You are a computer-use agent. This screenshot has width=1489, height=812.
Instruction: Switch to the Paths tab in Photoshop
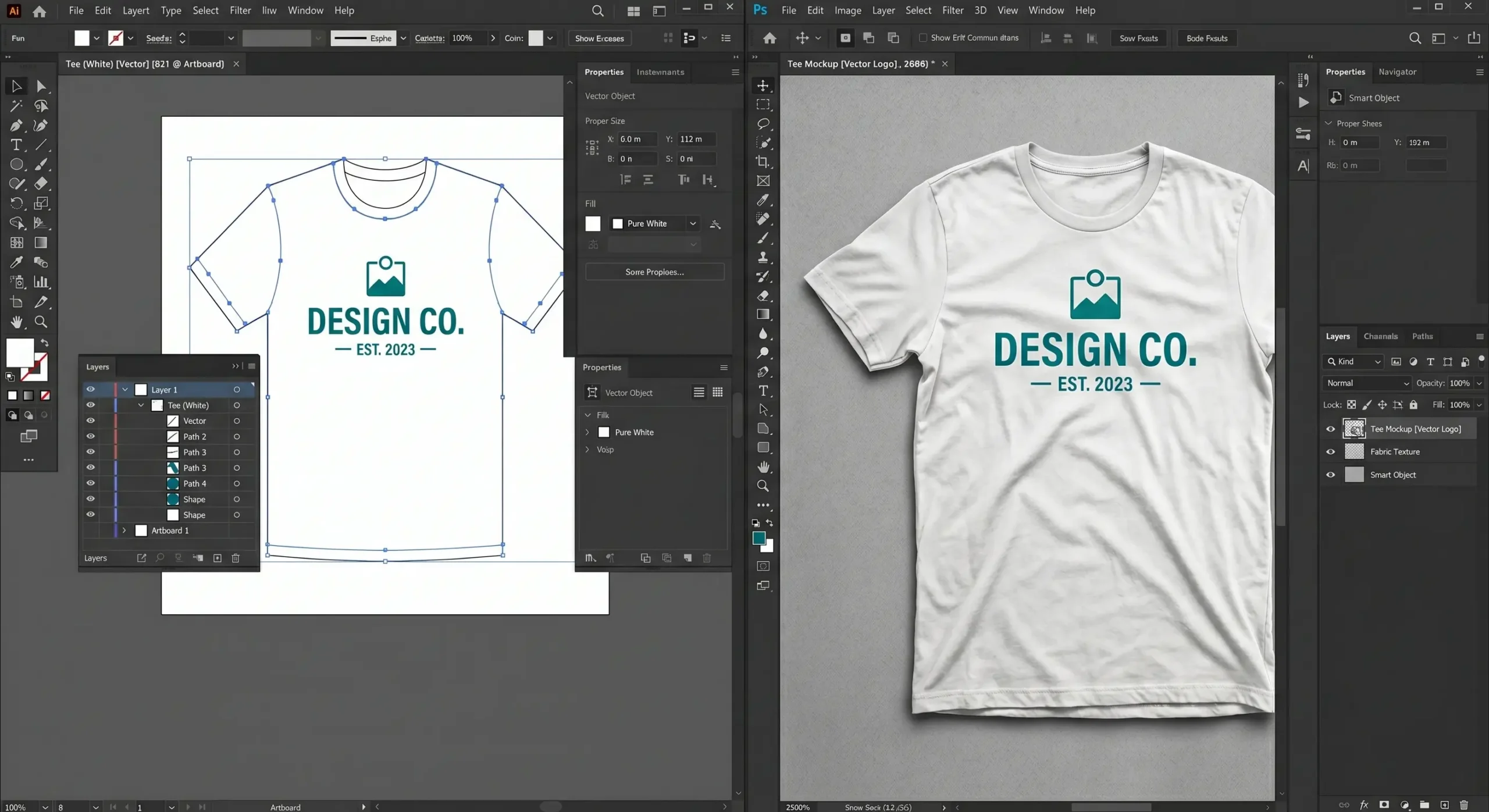coord(1422,336)
